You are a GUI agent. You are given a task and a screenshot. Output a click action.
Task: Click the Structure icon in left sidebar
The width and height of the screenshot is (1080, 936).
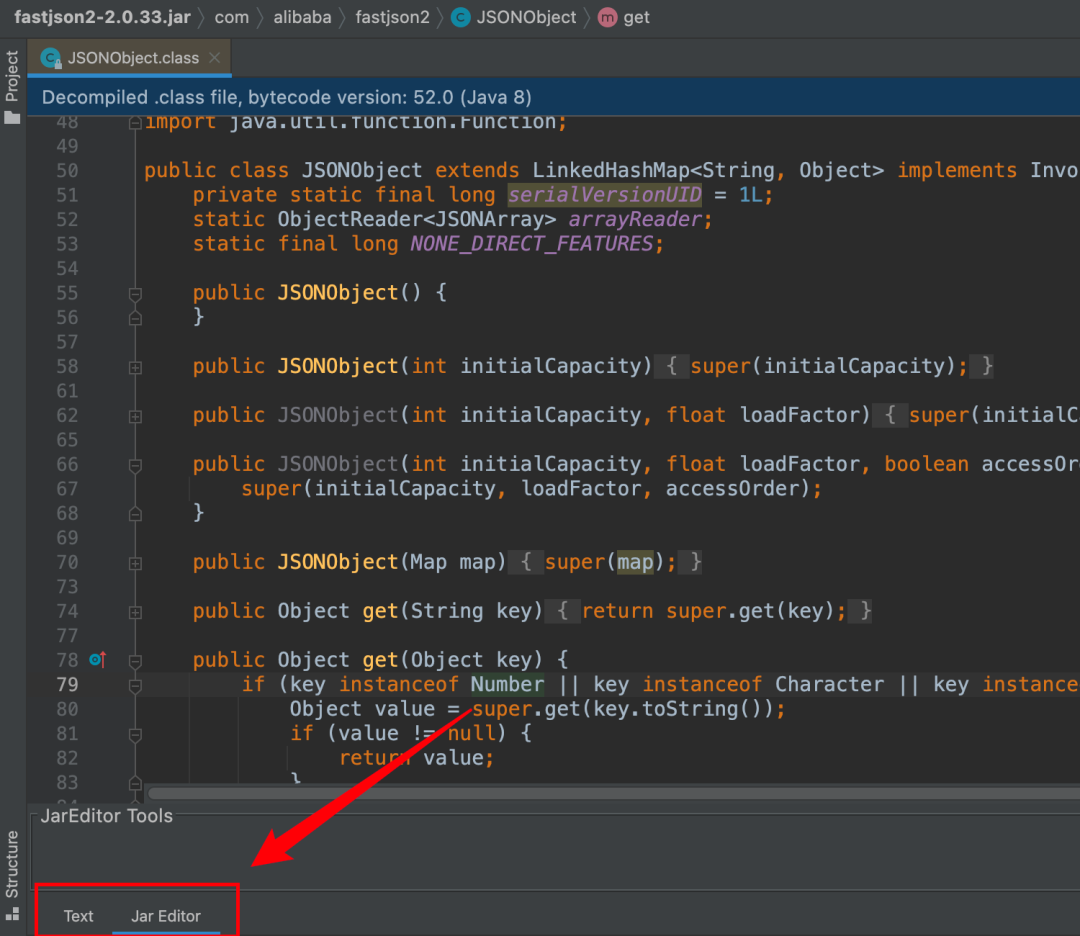click(12, 915)
